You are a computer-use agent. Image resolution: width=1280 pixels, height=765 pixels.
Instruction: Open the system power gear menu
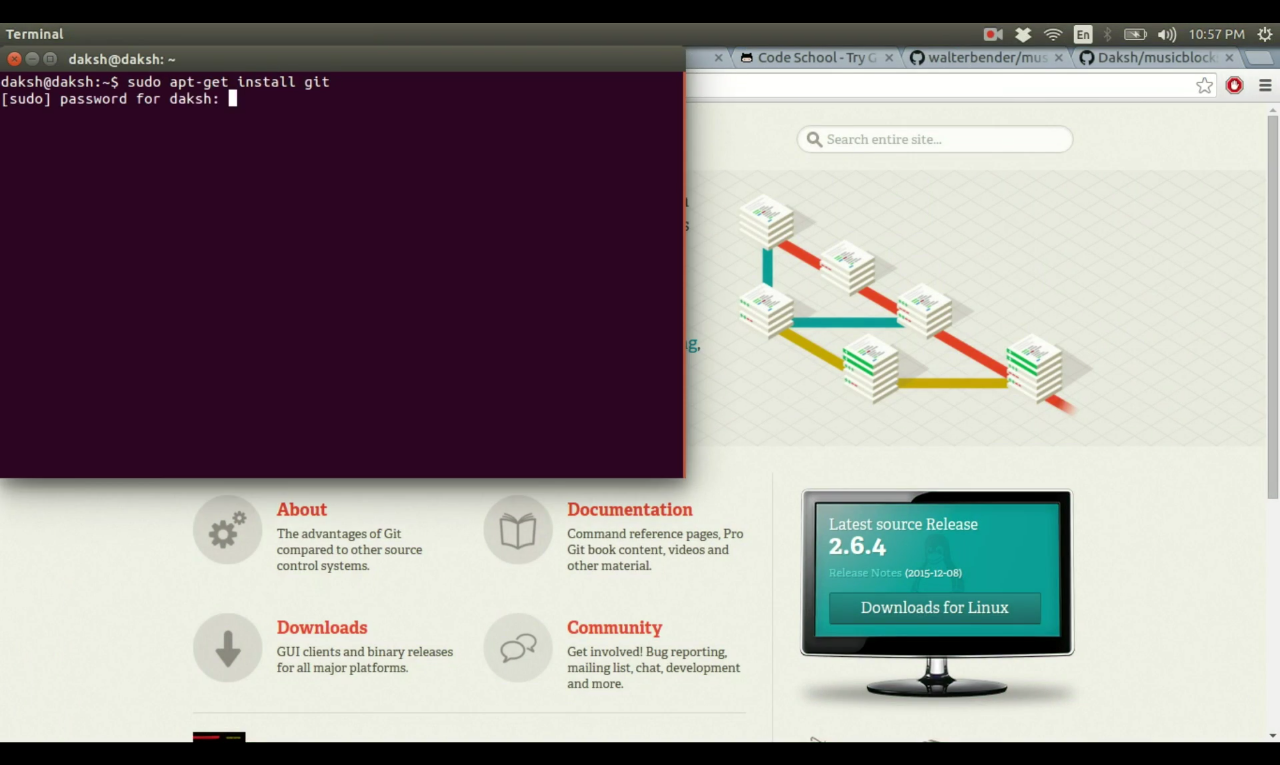[1265, 34]
